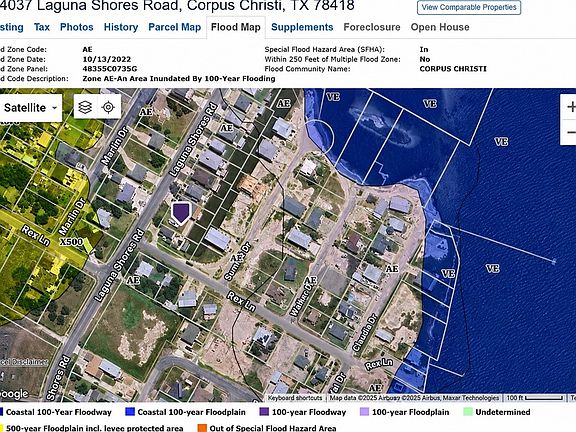
Task: Open the Foreclosure tab
Action: (372, 27)
